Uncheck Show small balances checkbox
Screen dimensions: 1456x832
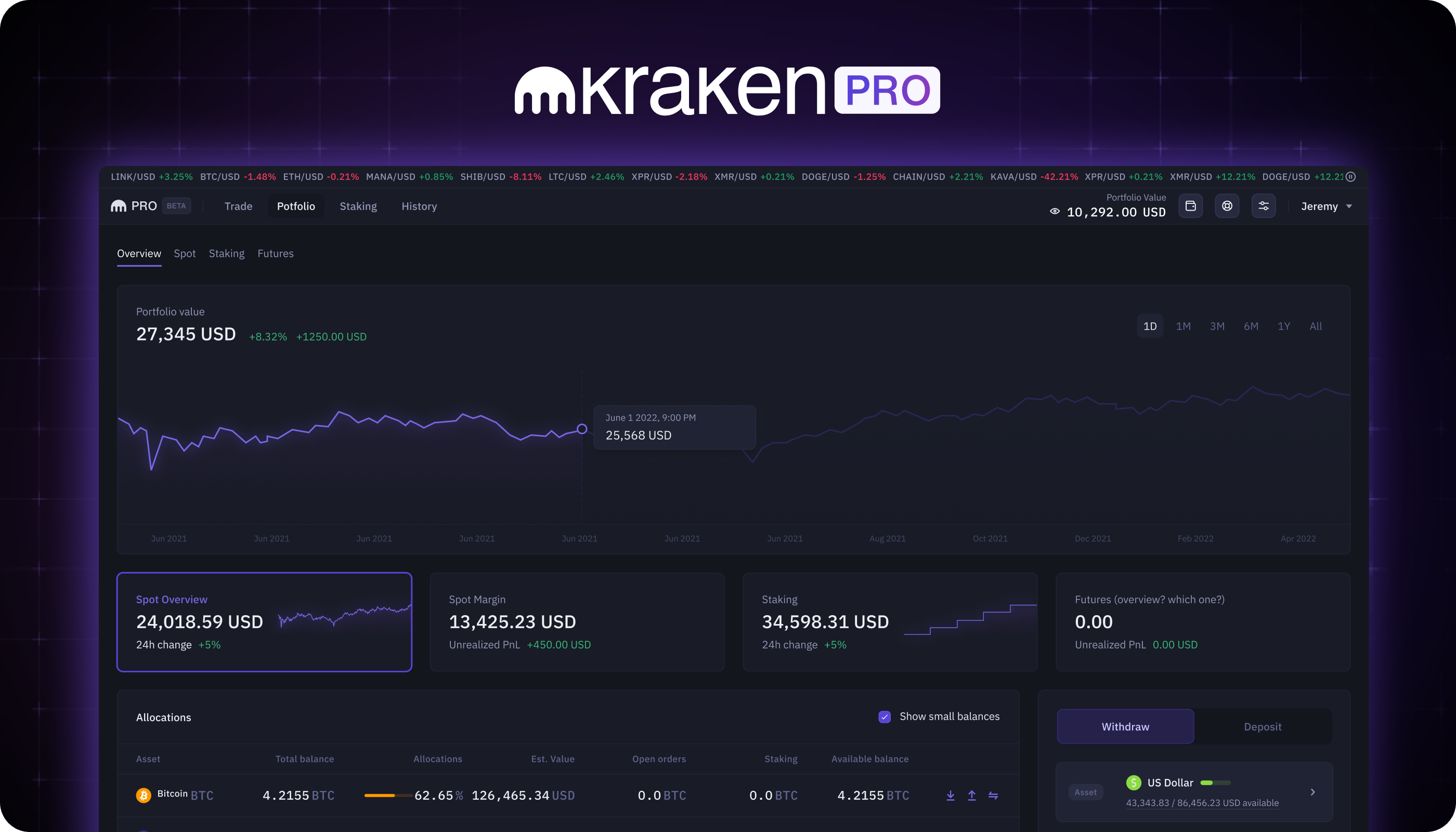tap(885, 717)
